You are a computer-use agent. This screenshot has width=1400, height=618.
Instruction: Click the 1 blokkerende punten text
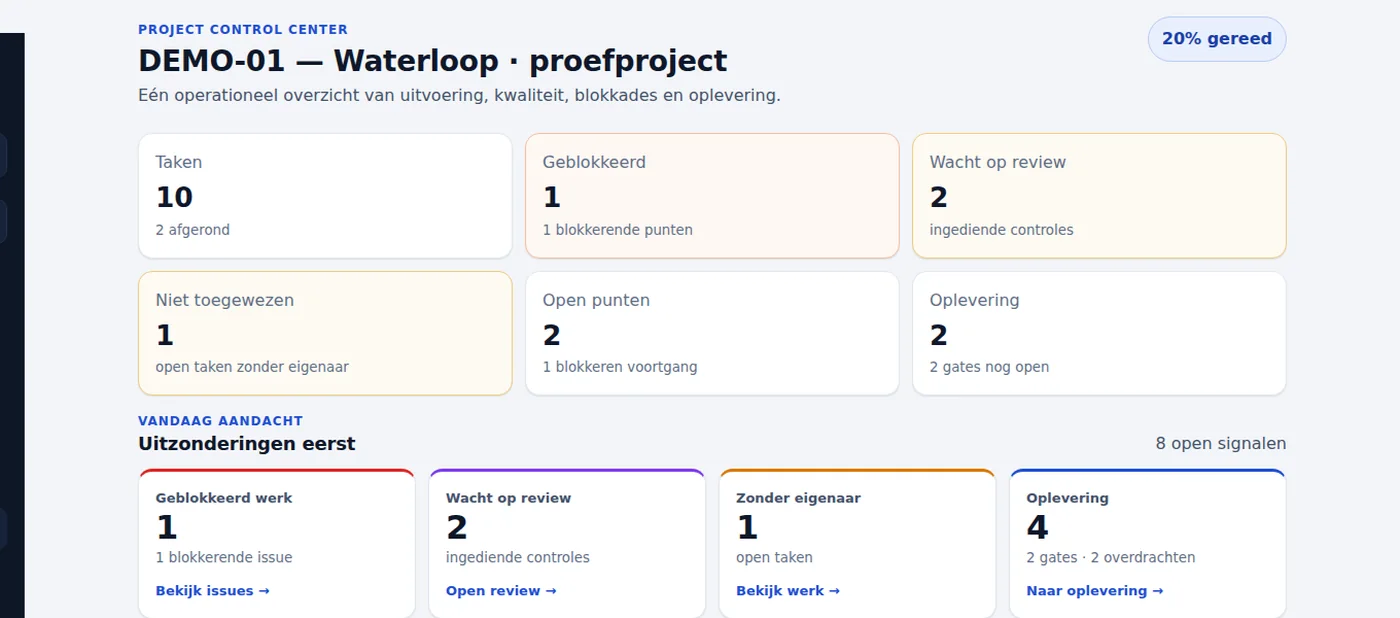pyautogui.click(x=618, y=230)
